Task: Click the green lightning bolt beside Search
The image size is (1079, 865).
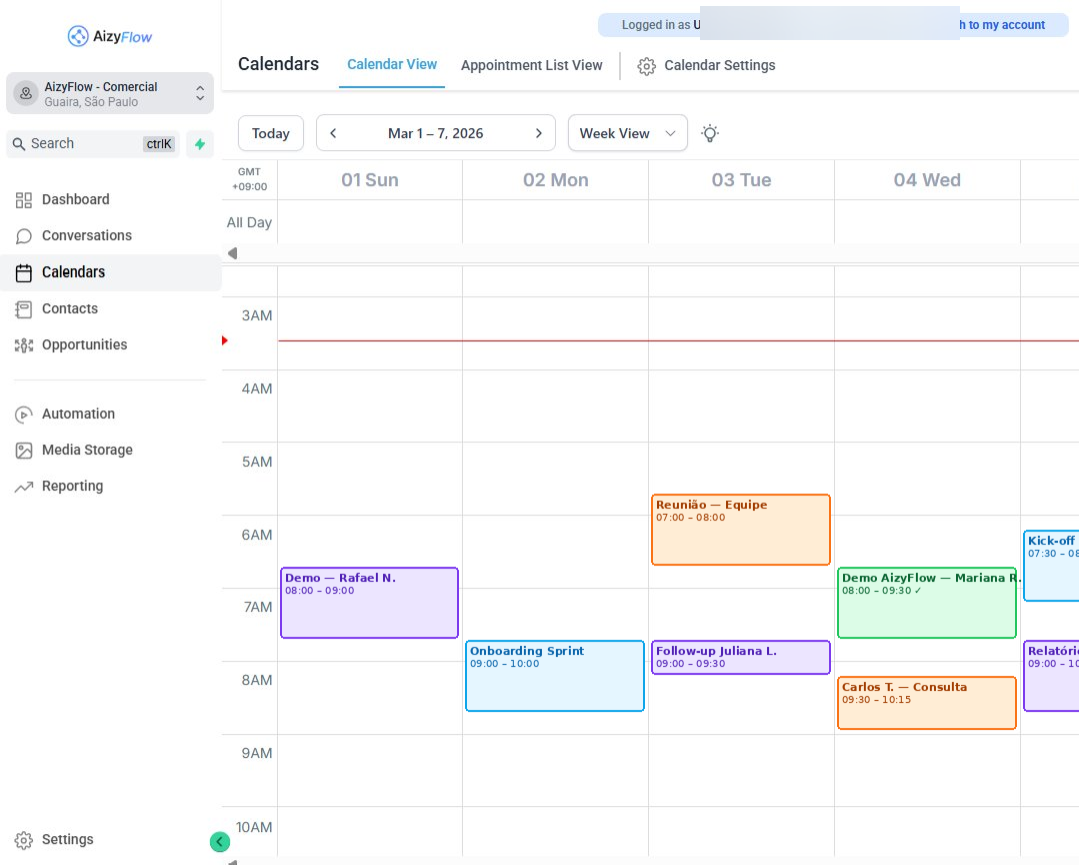Action: [x=199, y=143]
